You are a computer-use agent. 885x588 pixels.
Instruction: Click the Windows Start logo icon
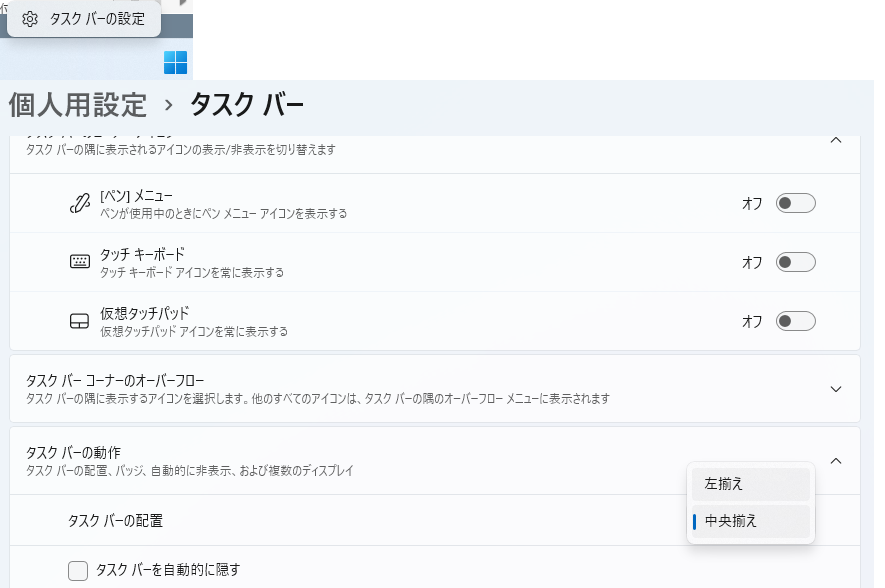[175, 62]
